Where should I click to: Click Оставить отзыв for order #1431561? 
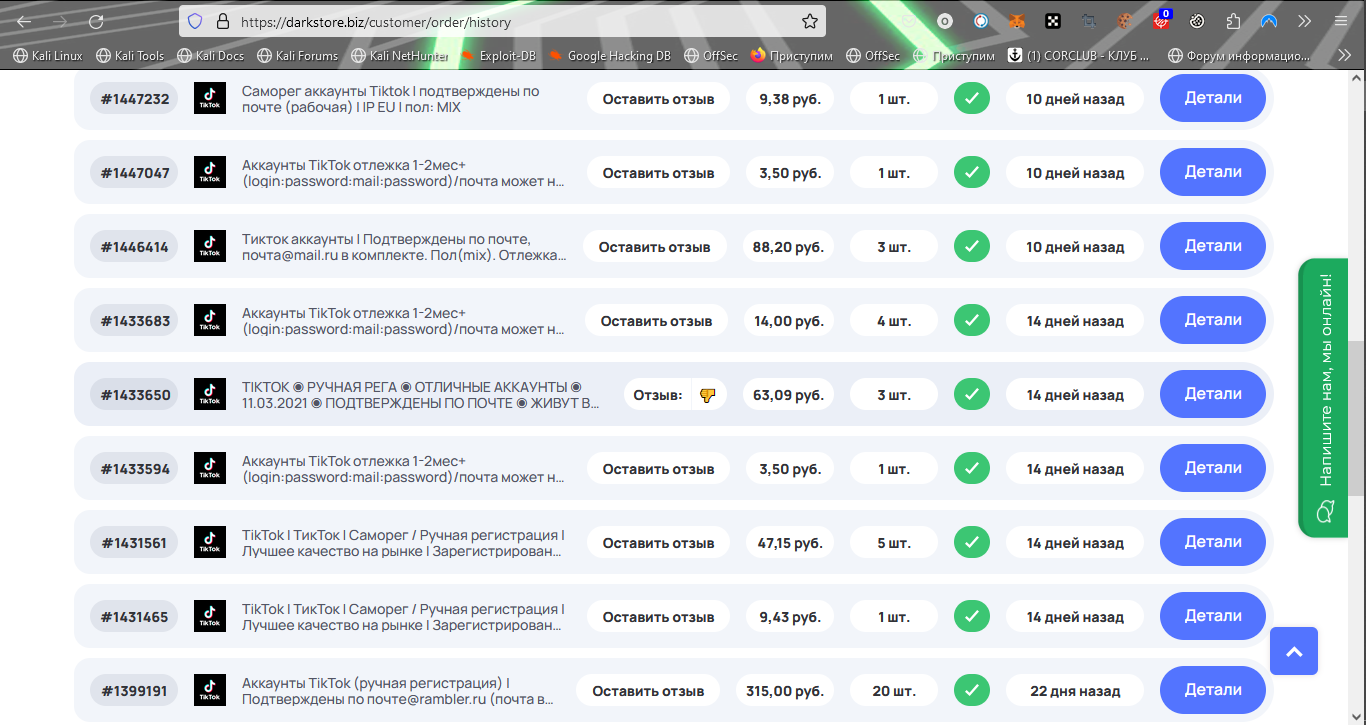(x=658, y=543)
